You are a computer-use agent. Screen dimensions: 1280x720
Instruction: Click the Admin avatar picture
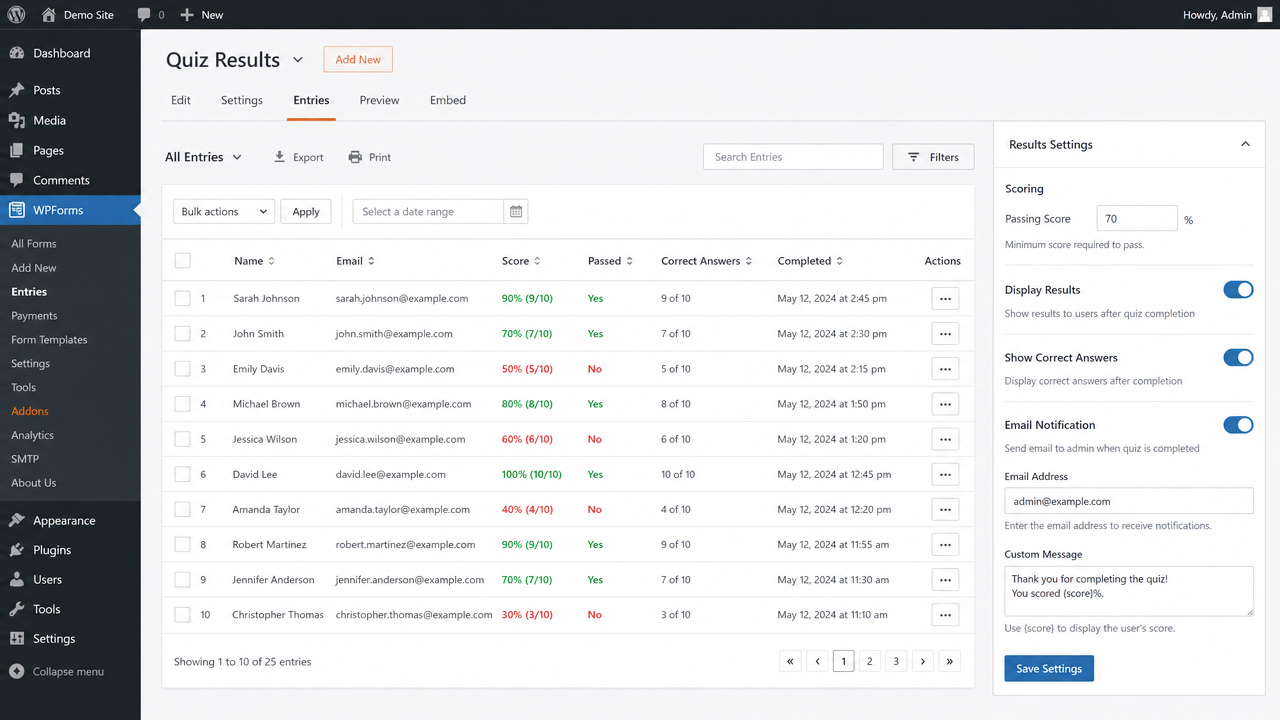[1264, 15]
